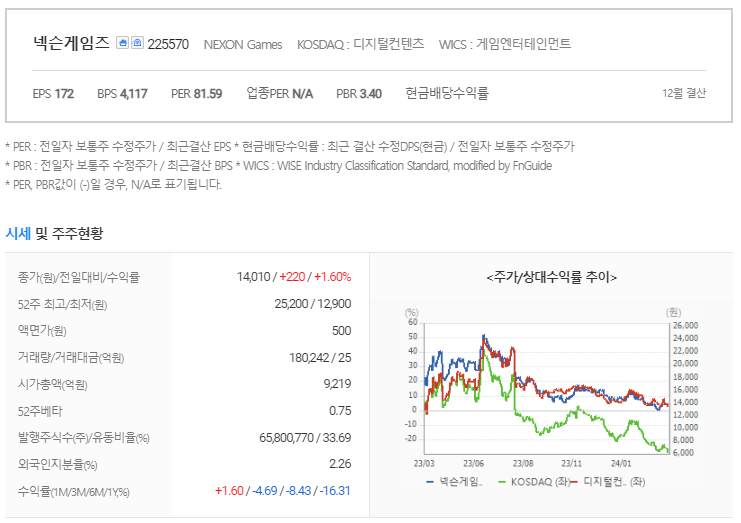Click the foreign ownership value 2.26
741x523 pixels.
click(x=340, y=464)
